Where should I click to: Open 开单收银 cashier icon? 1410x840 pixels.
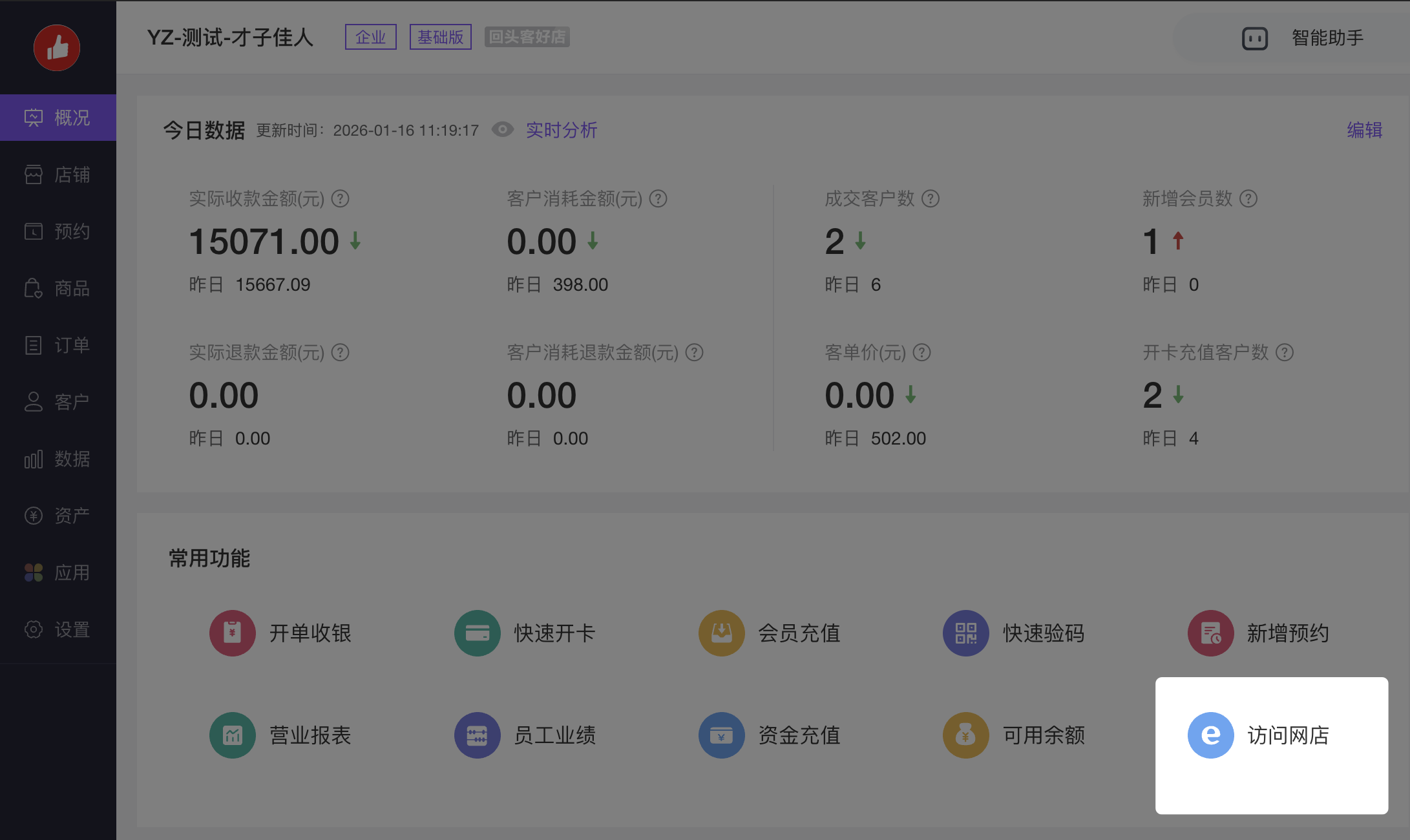(233, 633)
